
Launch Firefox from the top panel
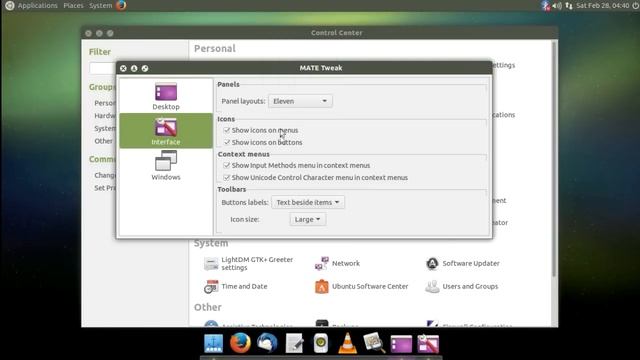121,5
